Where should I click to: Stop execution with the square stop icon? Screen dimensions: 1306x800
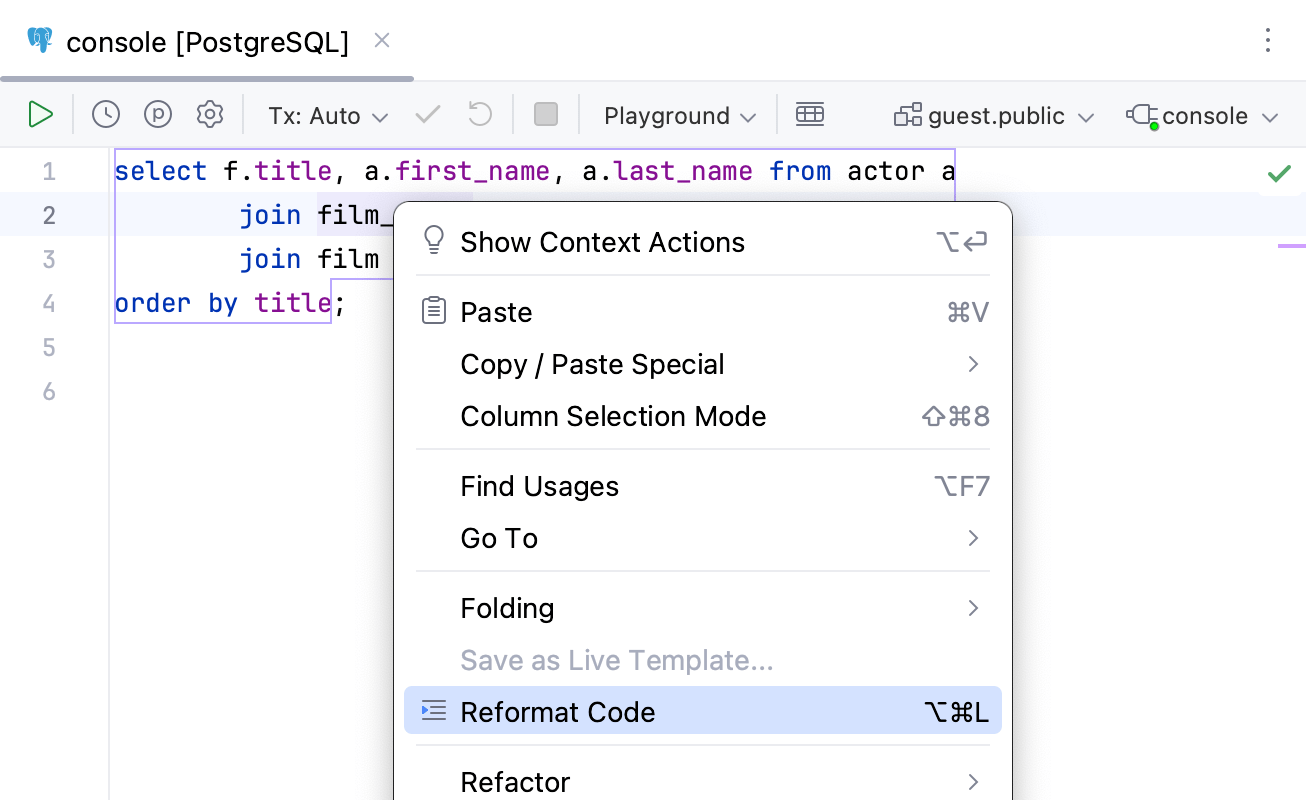click(x=545, y=114)
